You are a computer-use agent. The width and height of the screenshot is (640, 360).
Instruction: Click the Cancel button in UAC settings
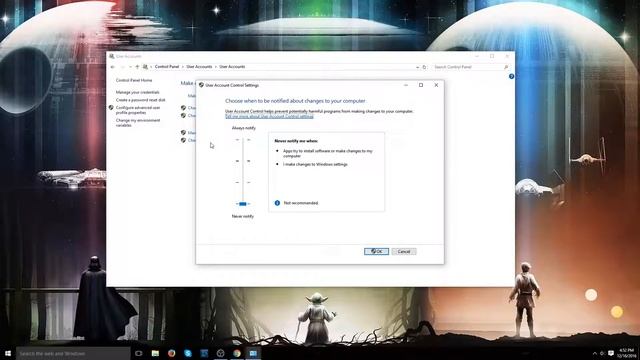click(404, 251)
